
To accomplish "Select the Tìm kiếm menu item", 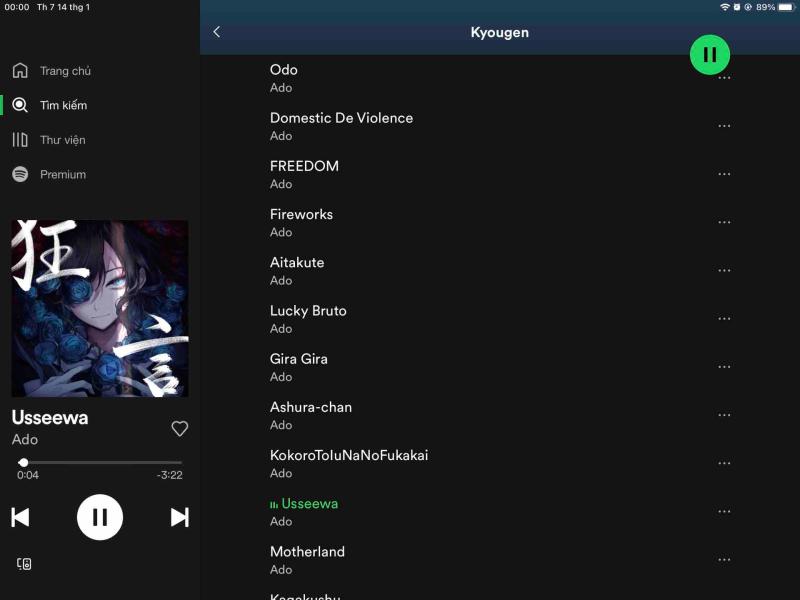I will click(63, 105).
